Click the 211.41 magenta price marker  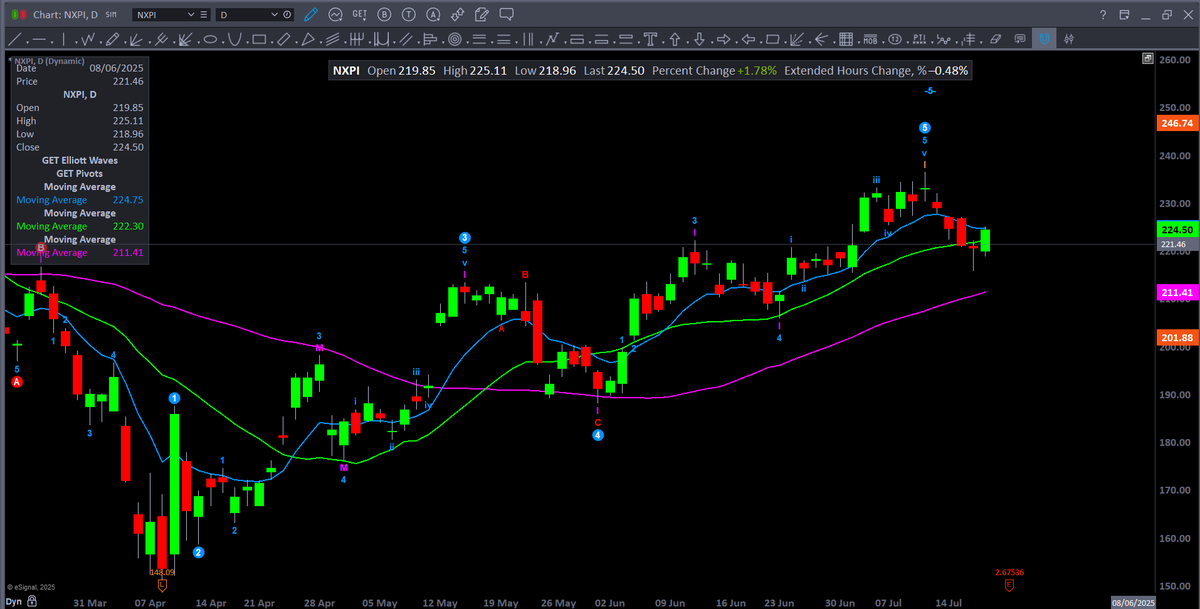pyautogui.click(x=1177, y=292)
